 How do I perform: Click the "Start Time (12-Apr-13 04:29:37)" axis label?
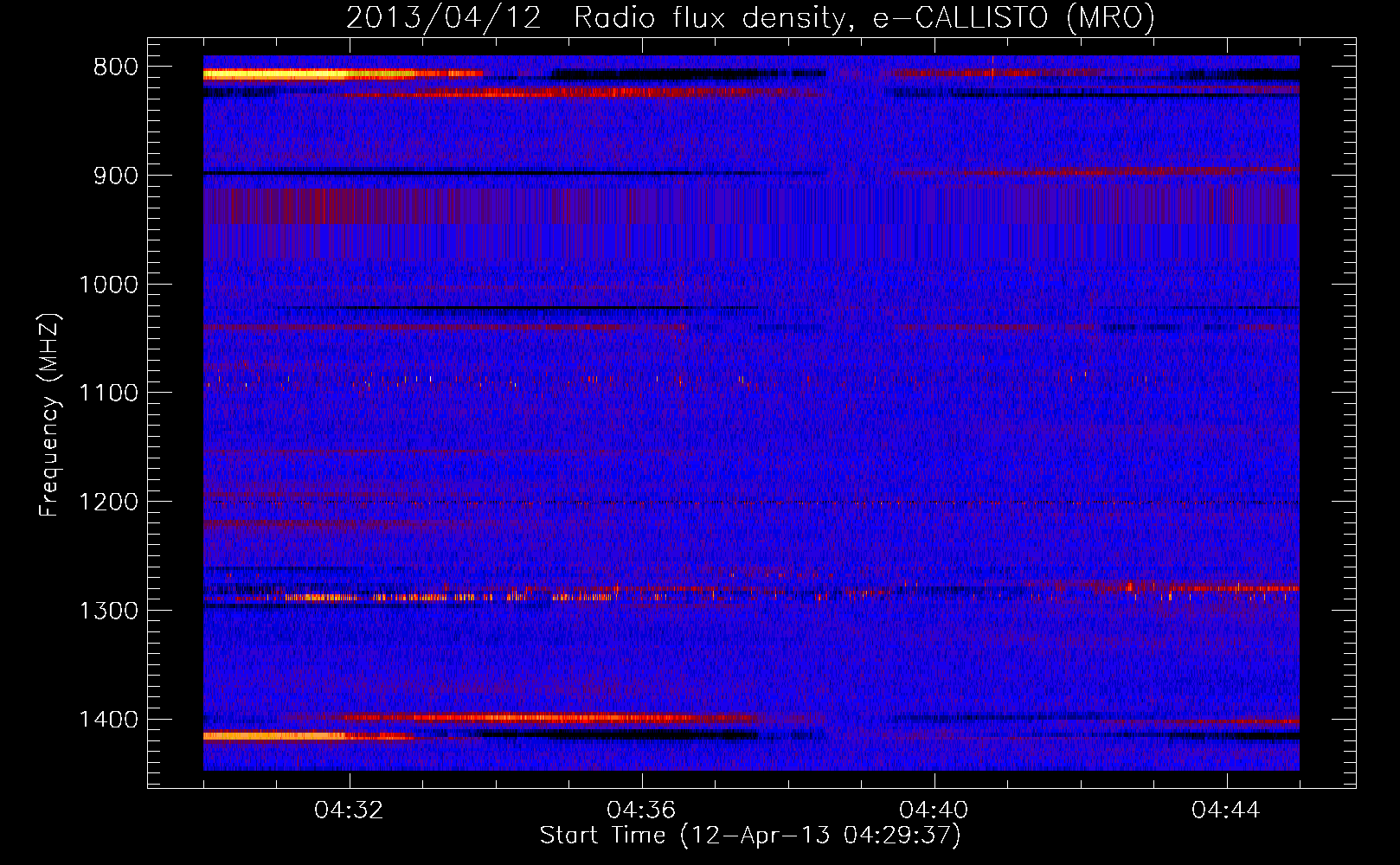(x=750, y=836)
